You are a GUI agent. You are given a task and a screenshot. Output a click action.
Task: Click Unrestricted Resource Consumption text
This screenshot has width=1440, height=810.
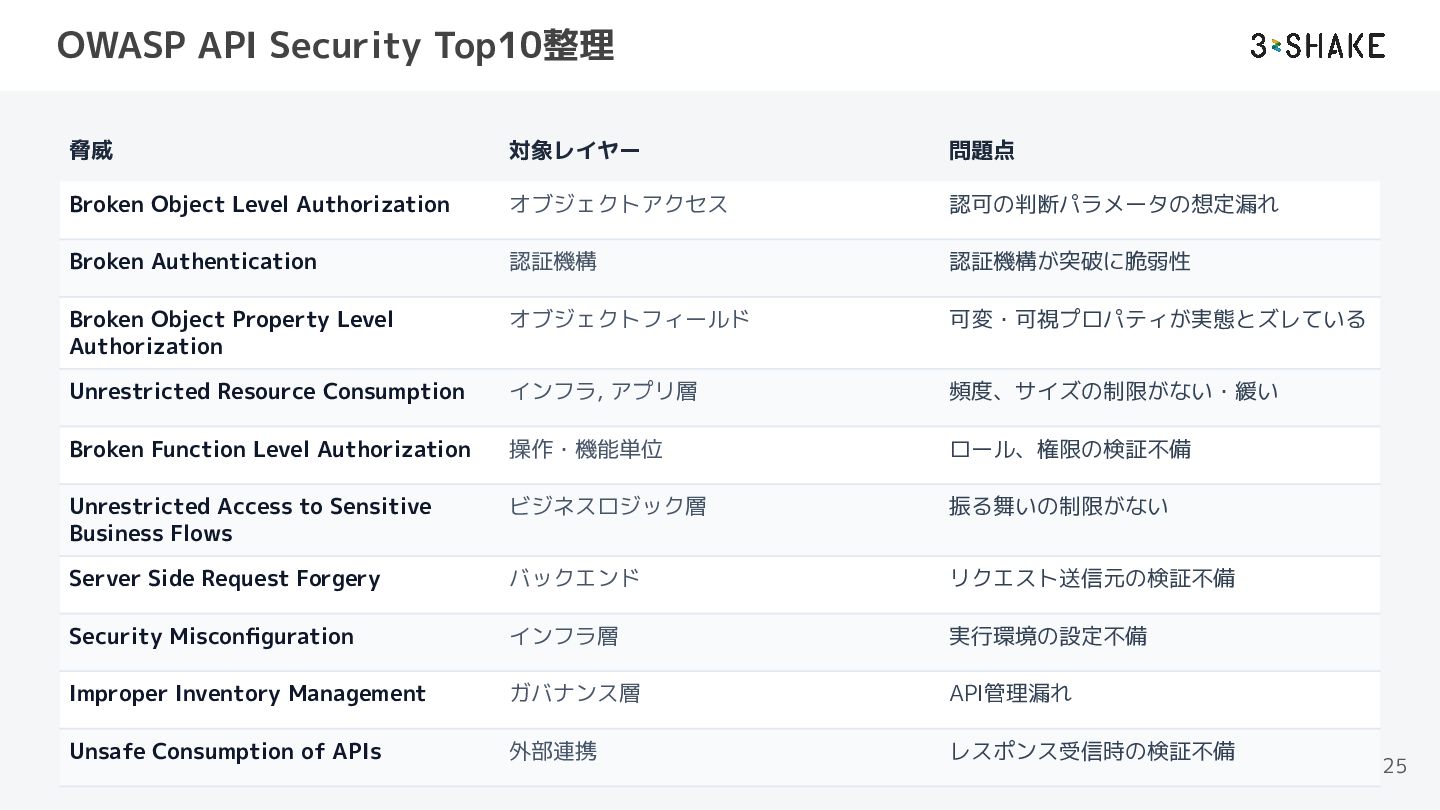(267, 391)
